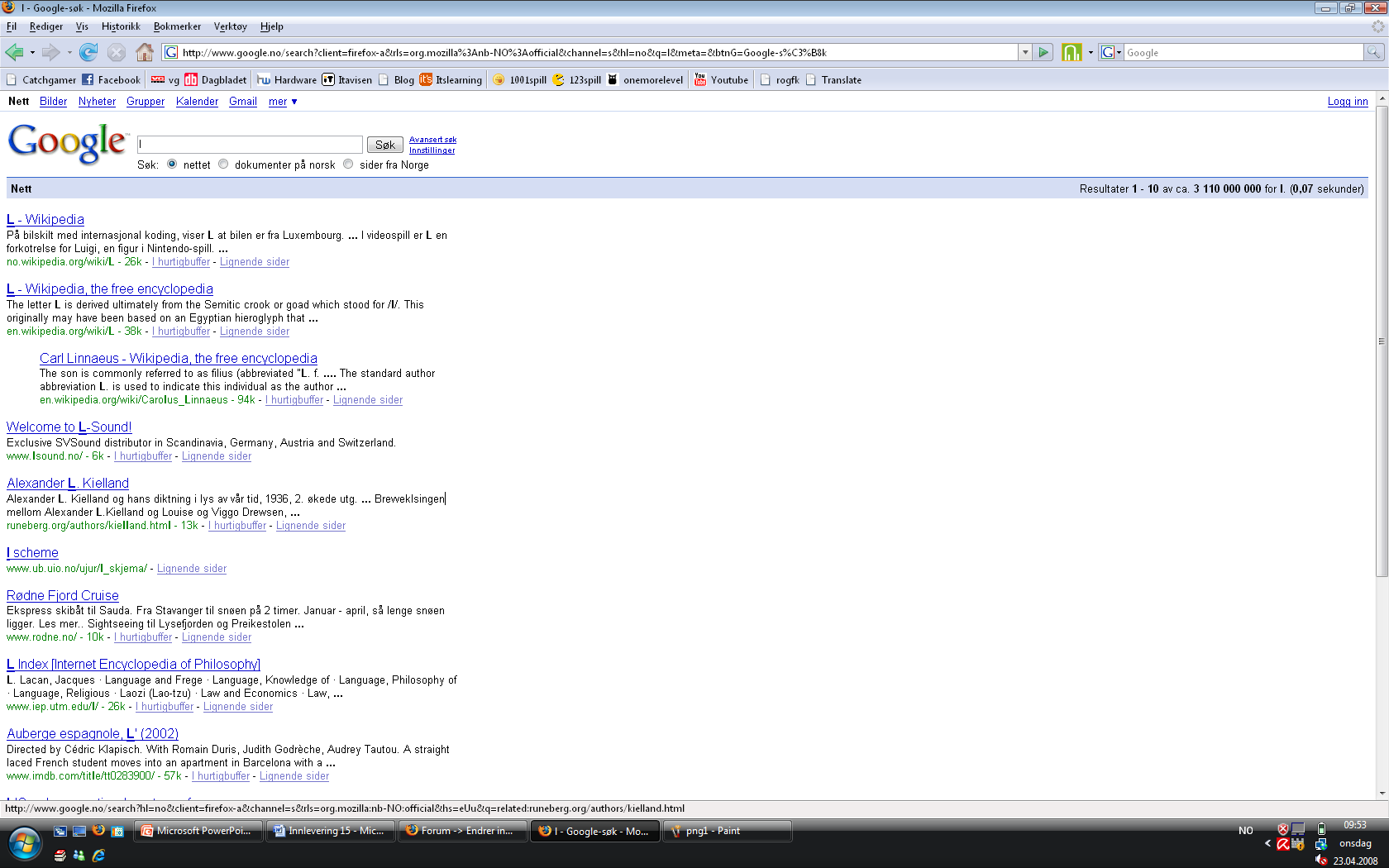
Task: Expand the Google 'mer' menu
Action: coord(283,102)
